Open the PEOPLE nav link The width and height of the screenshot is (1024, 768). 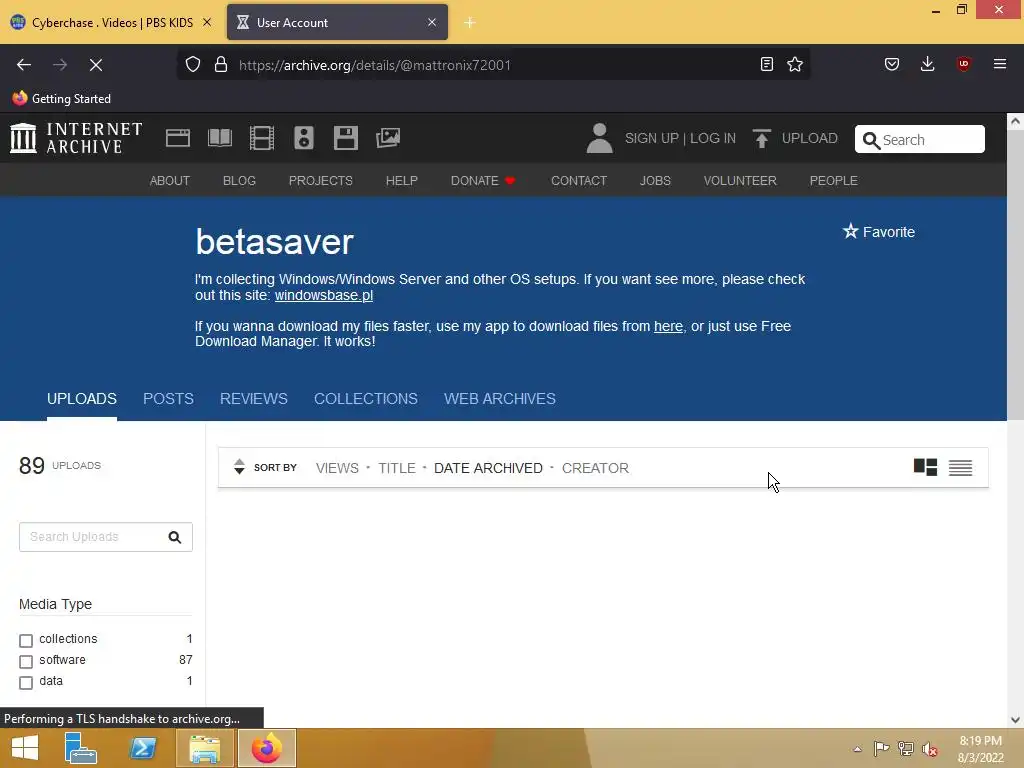[x=833, y=180]
